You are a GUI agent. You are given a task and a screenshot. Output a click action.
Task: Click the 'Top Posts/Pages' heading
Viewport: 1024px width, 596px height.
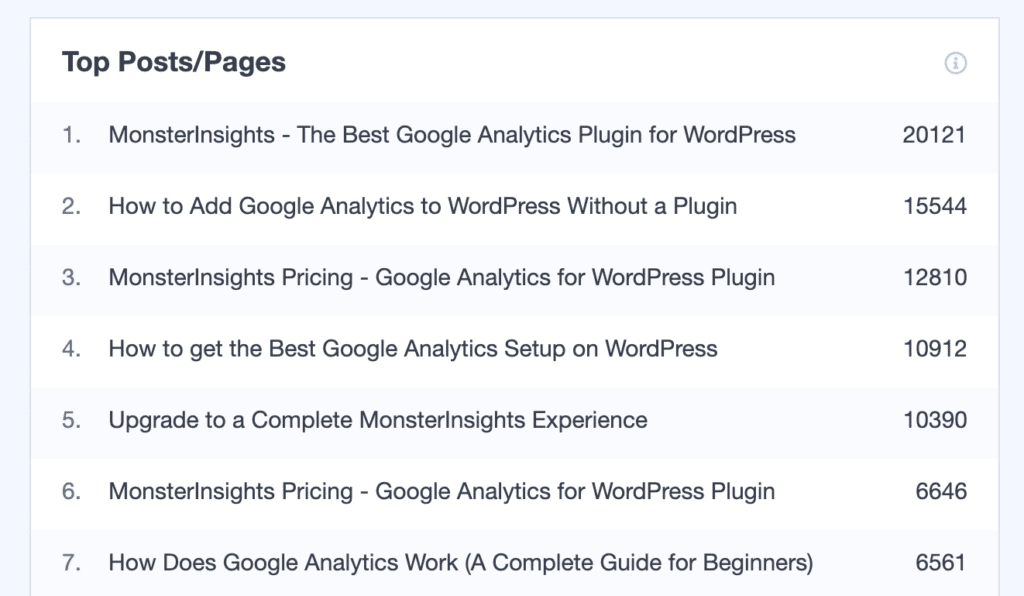click(x=174, y=63)
